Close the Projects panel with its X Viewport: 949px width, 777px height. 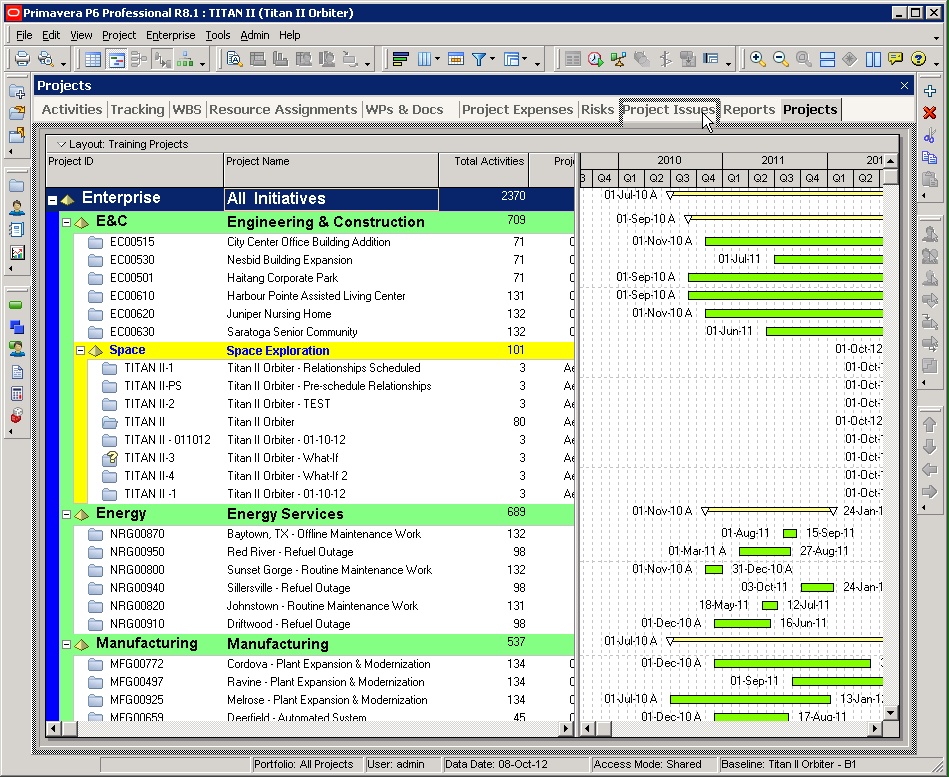[904, 86]
